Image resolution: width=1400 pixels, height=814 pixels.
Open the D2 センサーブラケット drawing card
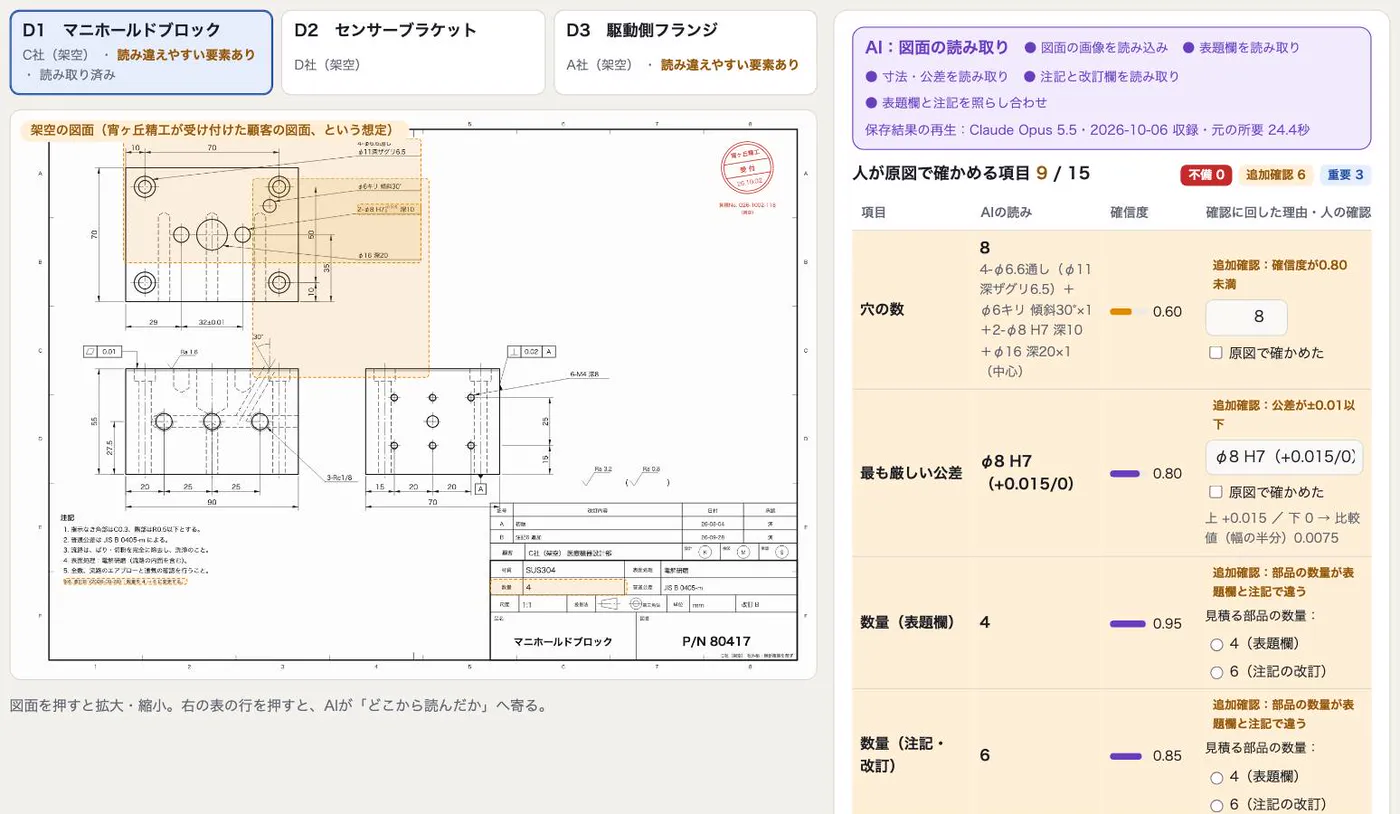(413, 52)
